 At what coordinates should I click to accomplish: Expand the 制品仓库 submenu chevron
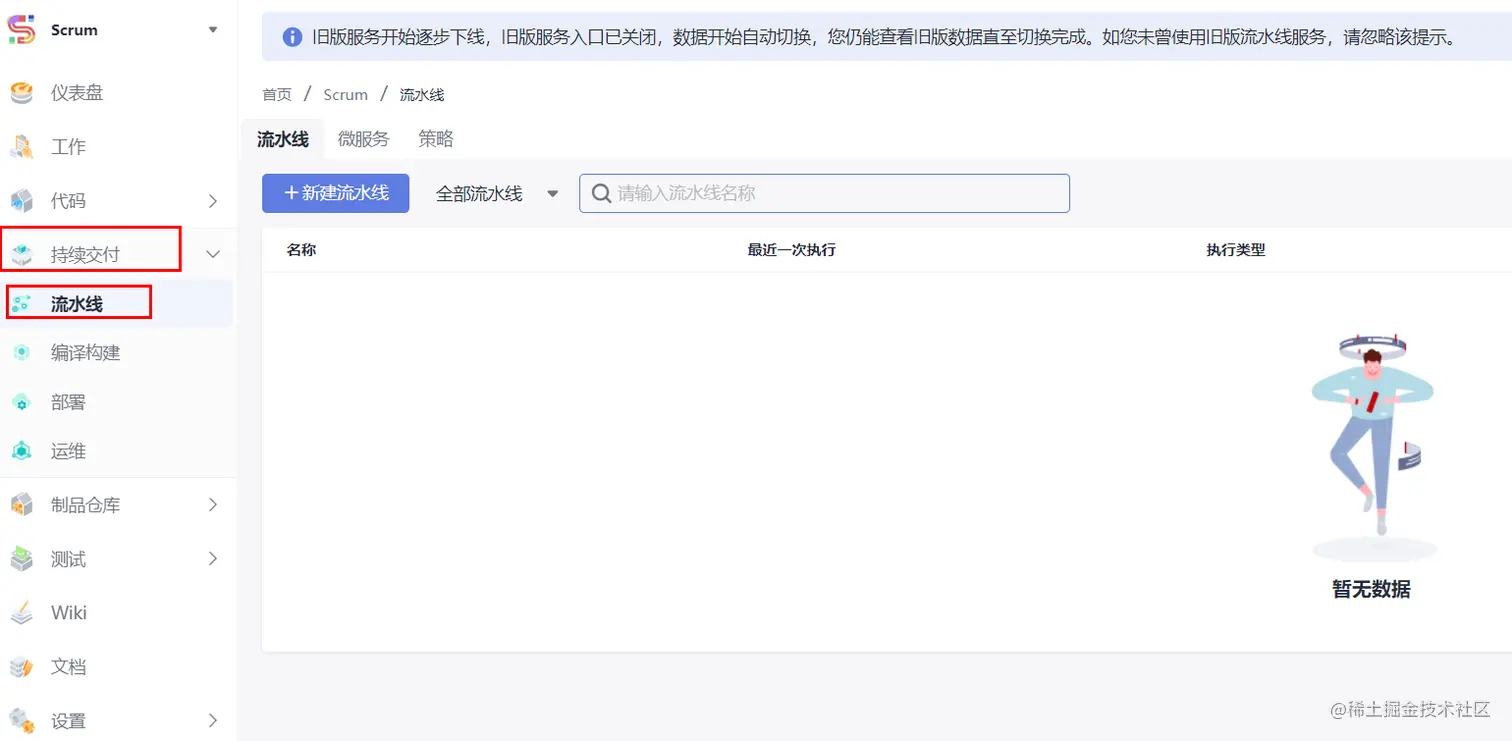(213, 505)
